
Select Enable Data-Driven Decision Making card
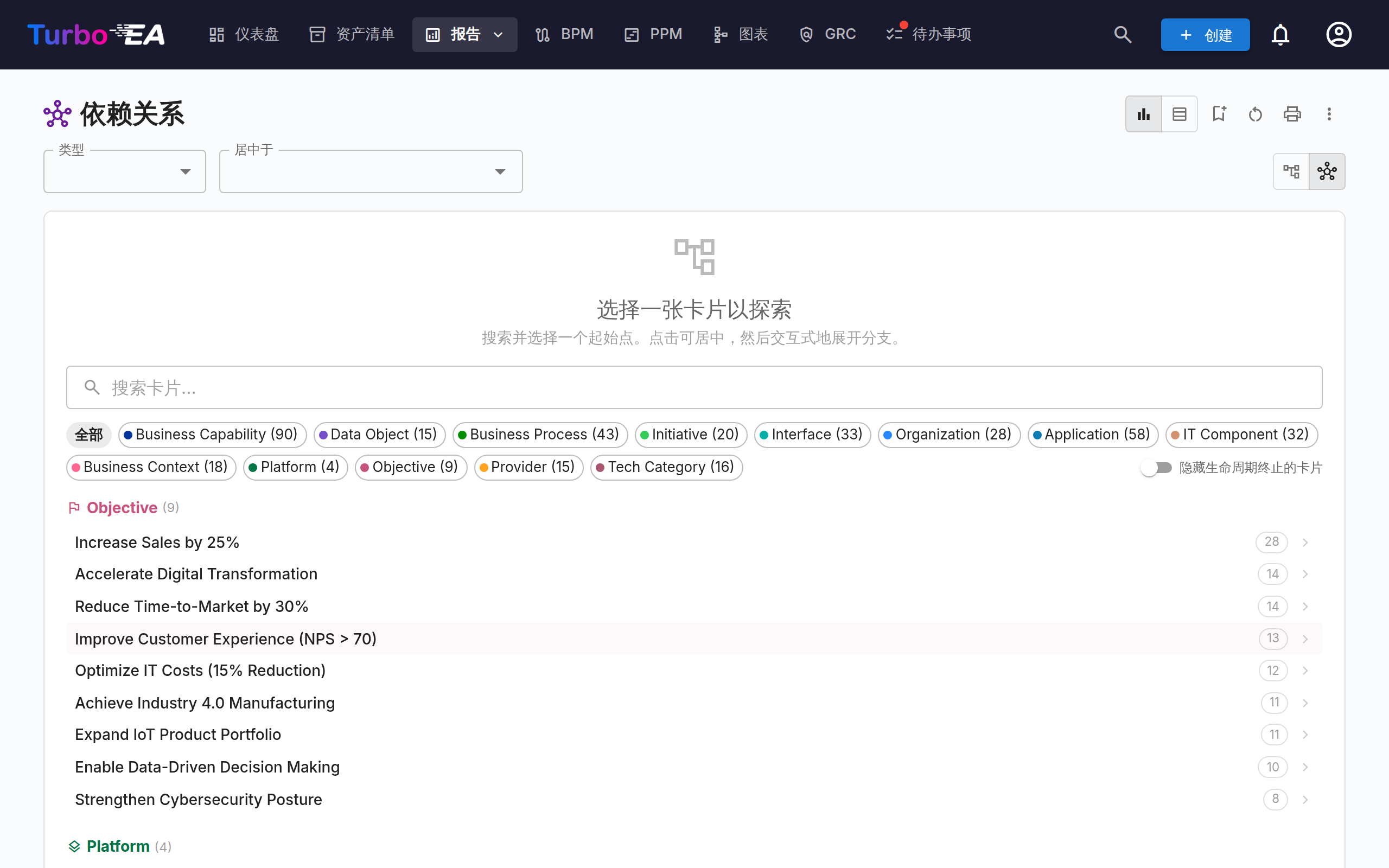click(x=694, y=768)
